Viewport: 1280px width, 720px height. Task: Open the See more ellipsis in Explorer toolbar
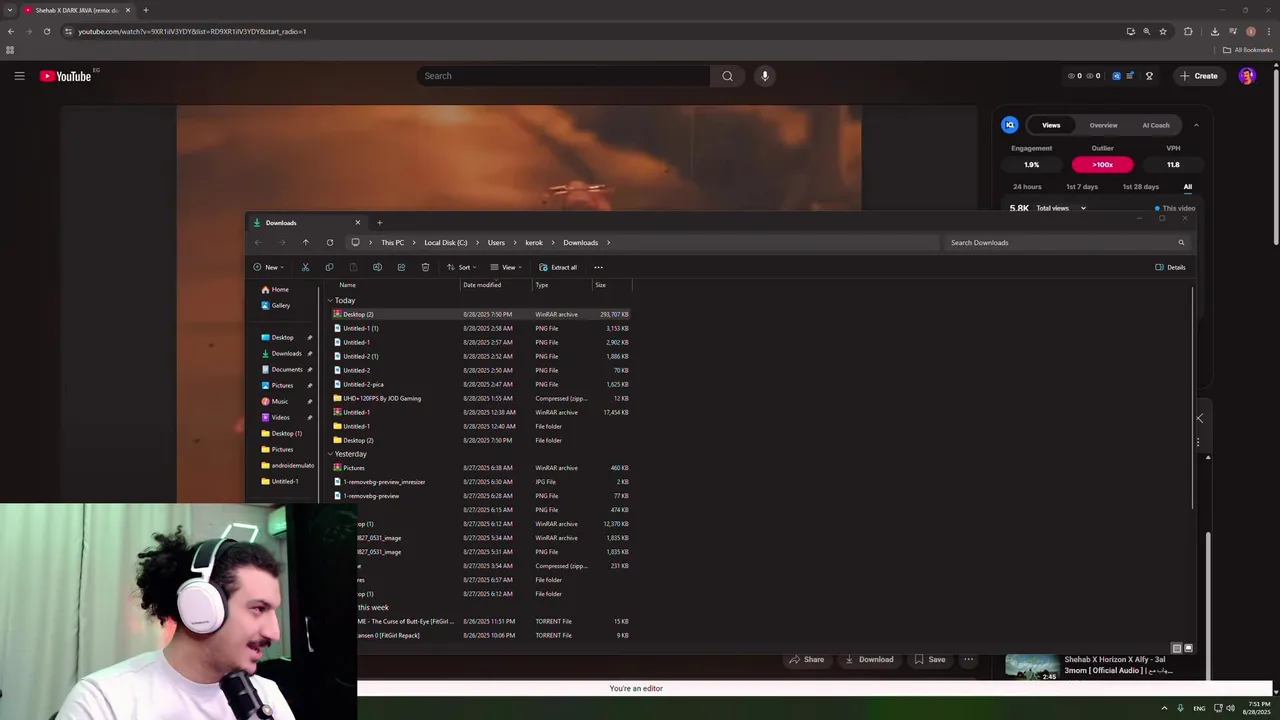[598, 267]
